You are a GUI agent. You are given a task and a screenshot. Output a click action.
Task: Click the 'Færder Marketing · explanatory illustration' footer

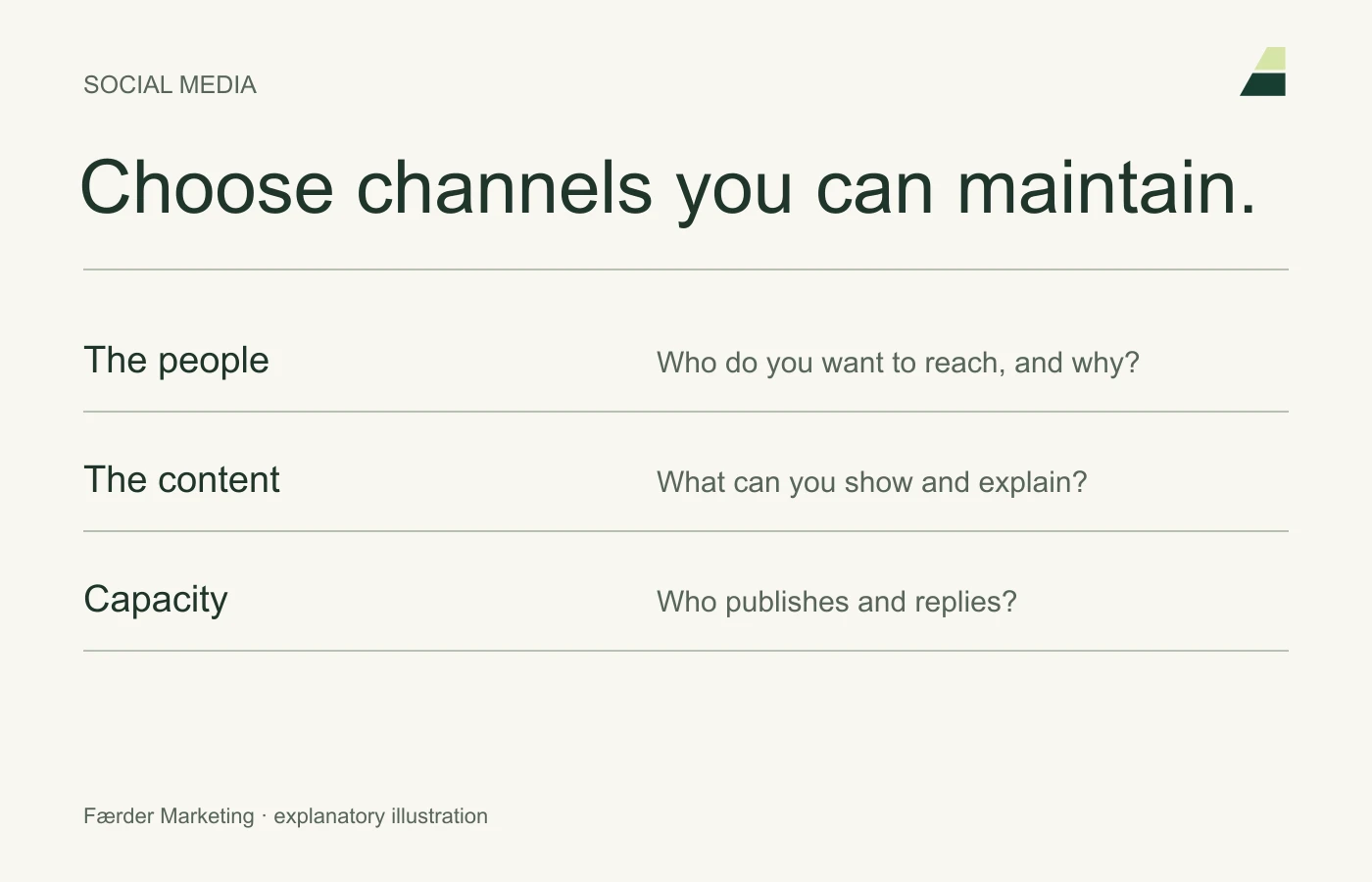(285, 816)
